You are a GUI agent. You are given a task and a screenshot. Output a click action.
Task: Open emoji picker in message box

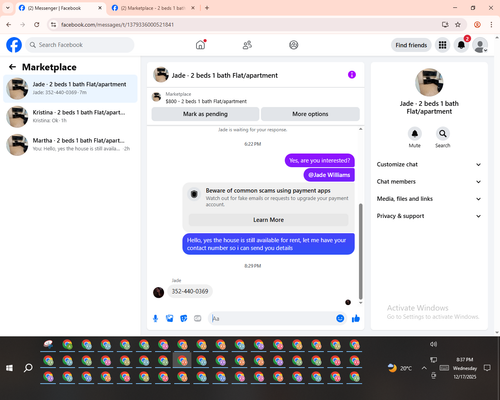[340, 318]
